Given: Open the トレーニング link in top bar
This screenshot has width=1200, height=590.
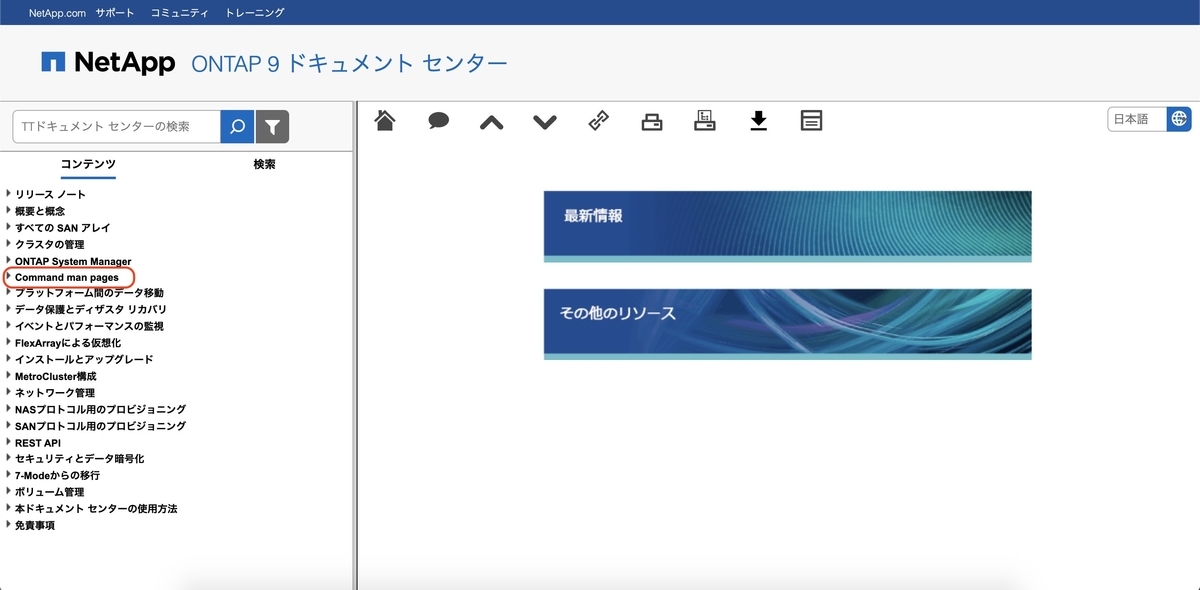Looking at the screenshot, I should point(254,13).
